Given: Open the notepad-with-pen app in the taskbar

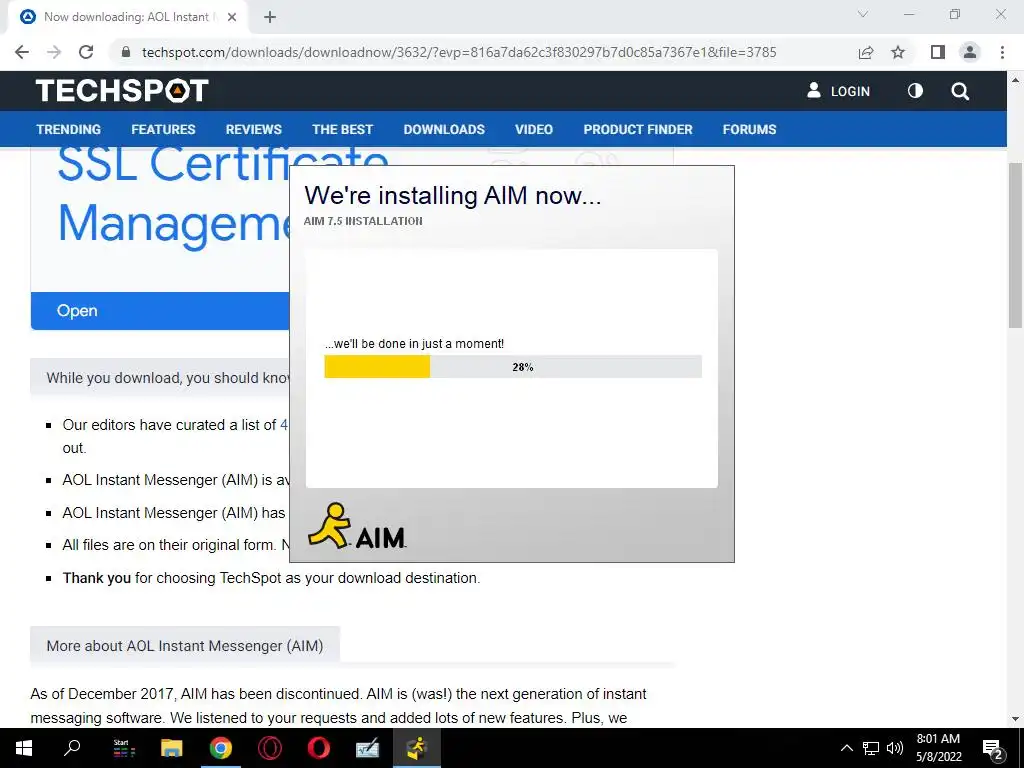Looking at the screenshot, I should [368, 748].
